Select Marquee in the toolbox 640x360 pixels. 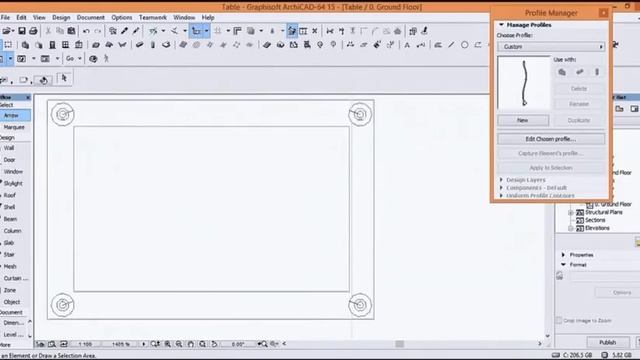[14, 127]
